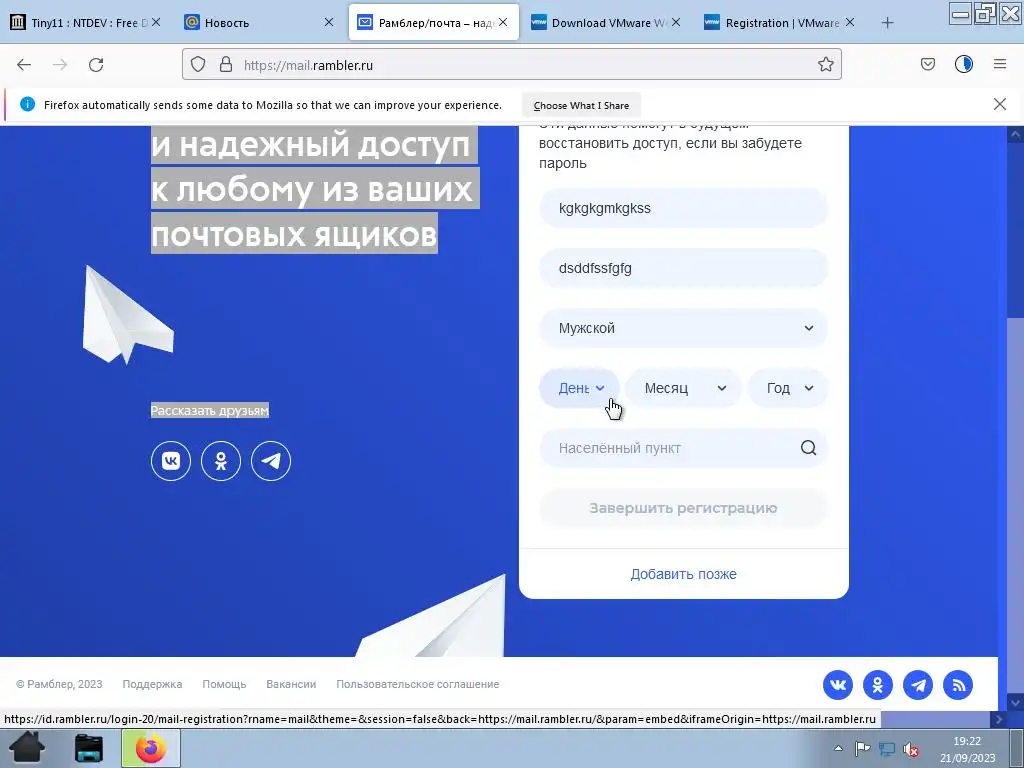Open the Firefox account icon
Viewport: 1024px width, 768px height.
964,64
